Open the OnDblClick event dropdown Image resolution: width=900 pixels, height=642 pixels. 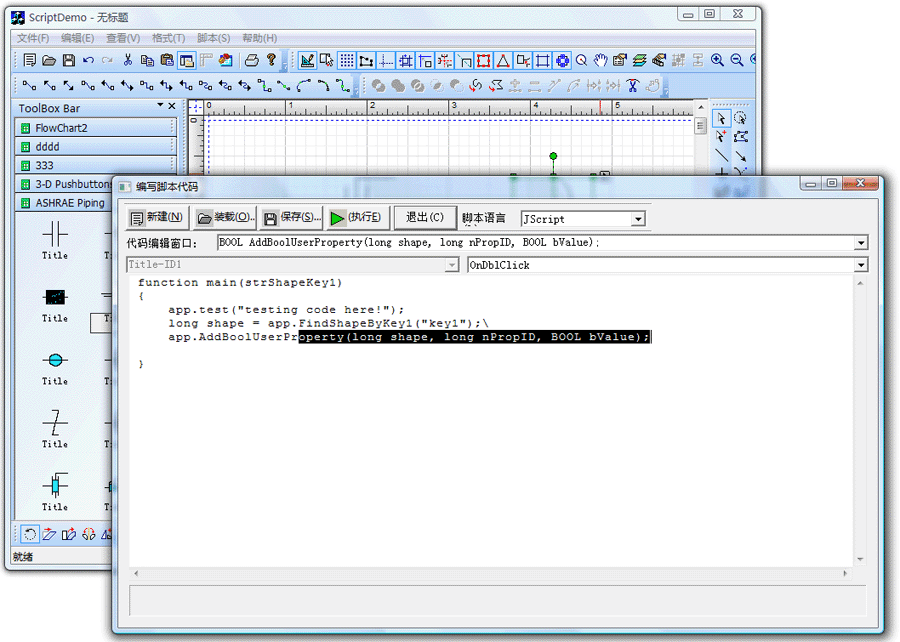click(861, 265)
